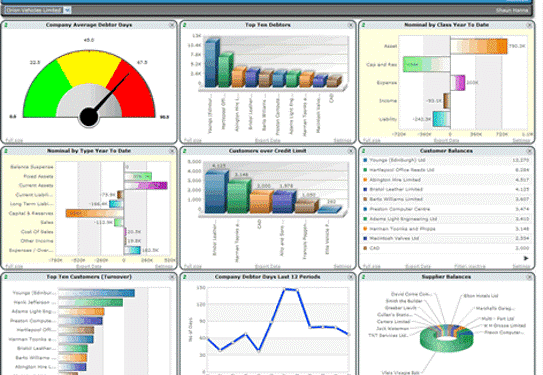Screen dimensions: 543x375
Task: Close the Supplier Balances panel
Action: (529, 277)
